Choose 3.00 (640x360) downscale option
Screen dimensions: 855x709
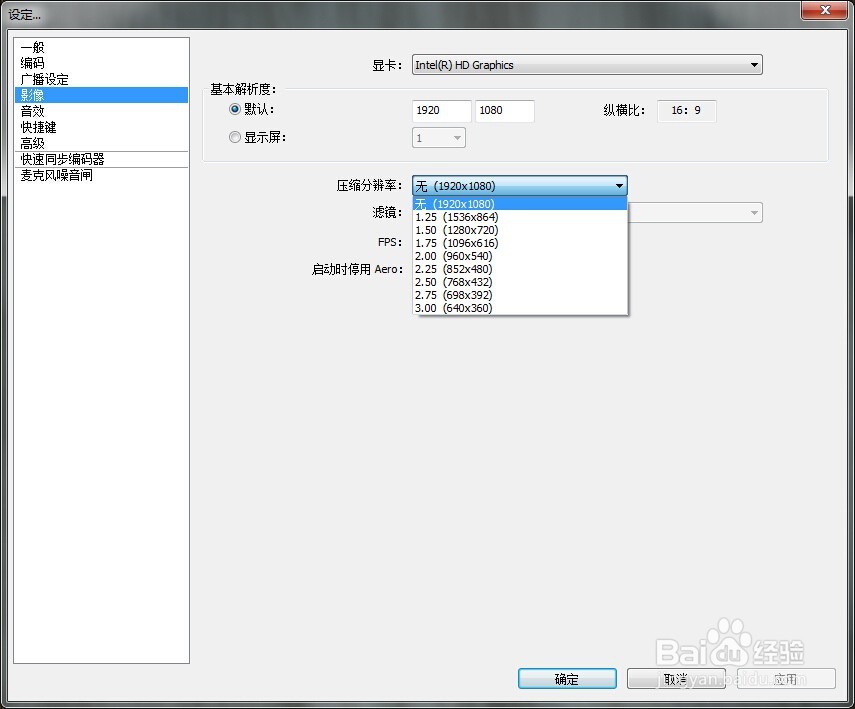click(520, 308)
